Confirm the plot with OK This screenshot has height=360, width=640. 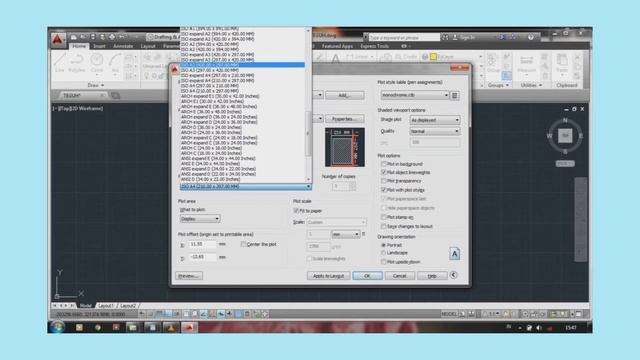pyautogui.click(x=367, y=276)
